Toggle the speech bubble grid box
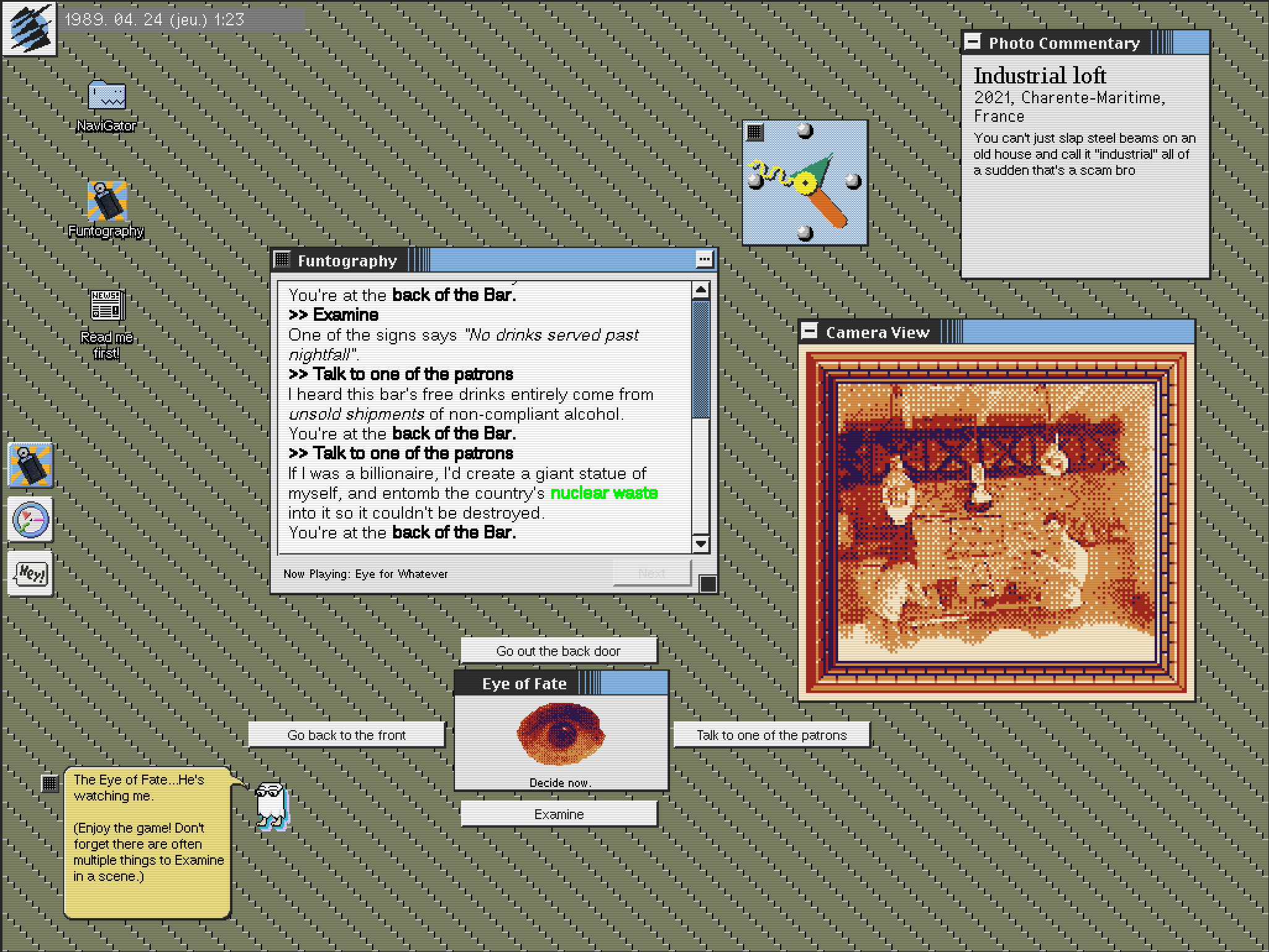This screenshot has width=1269, height=952. click(x=49, y=783)
